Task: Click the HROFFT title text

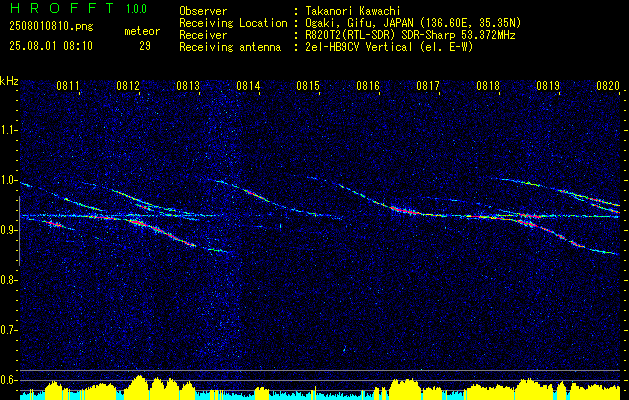Action: 61,8
